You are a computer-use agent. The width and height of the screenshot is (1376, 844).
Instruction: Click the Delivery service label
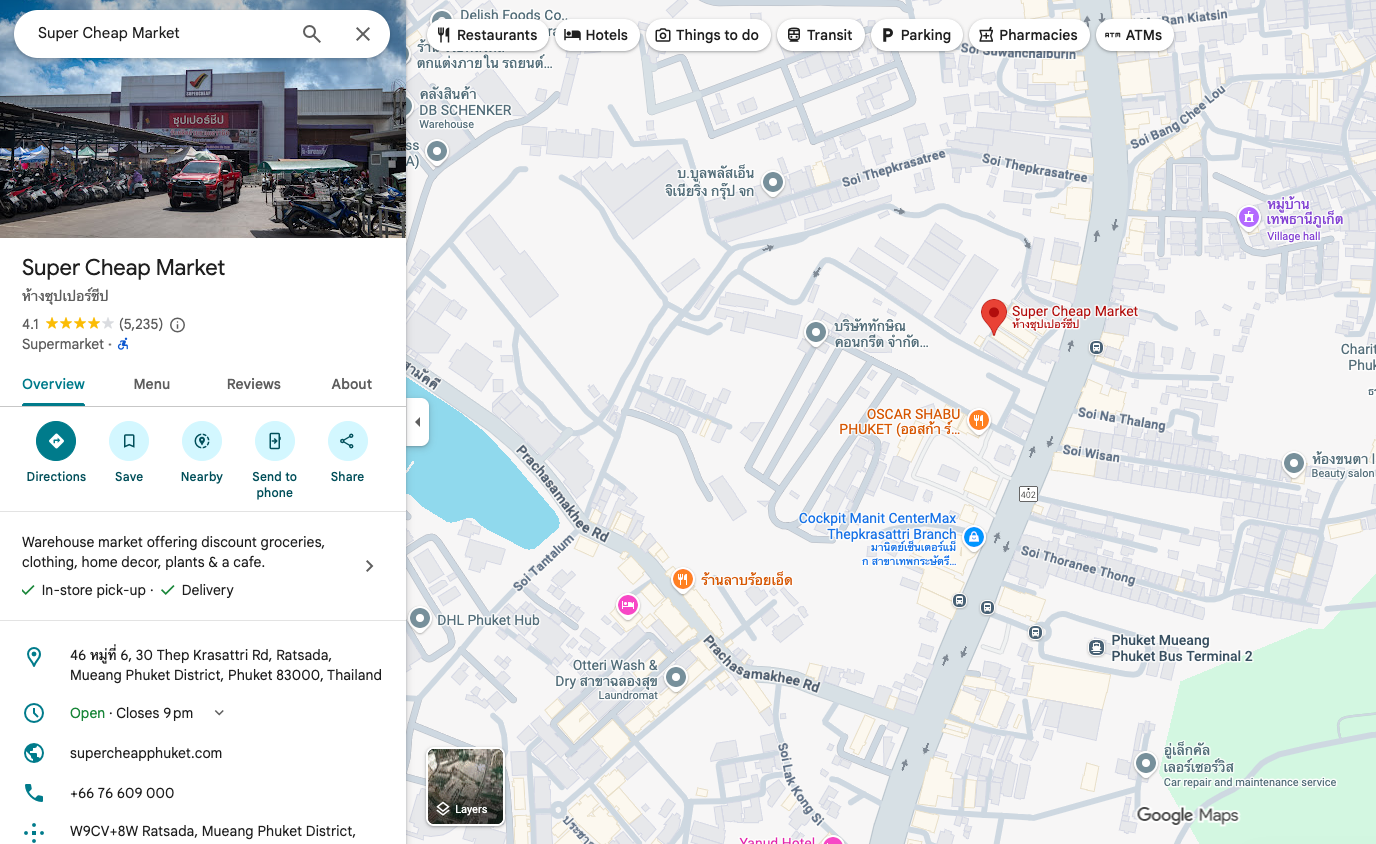(207, 590)
